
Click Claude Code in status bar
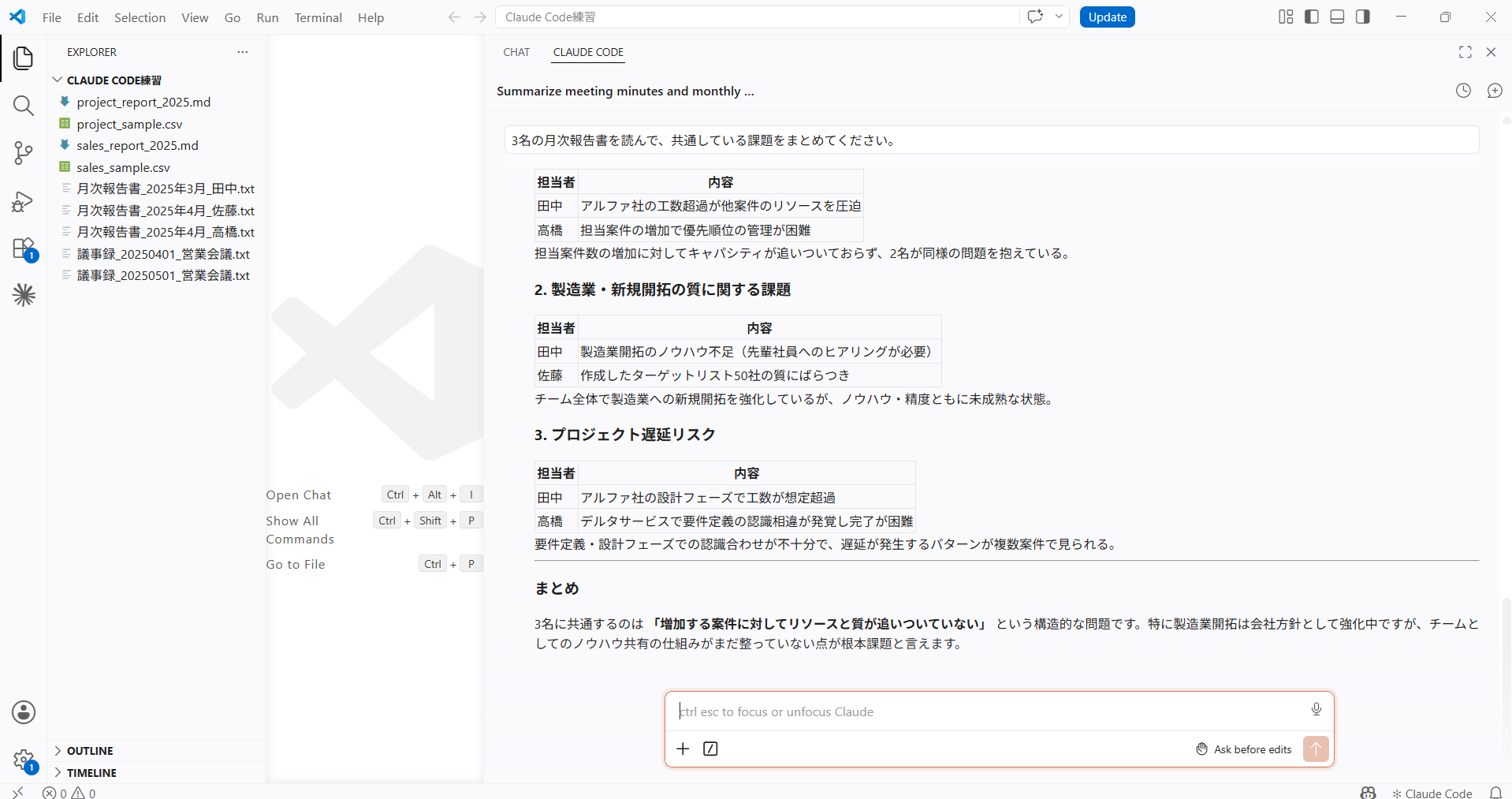coord(1432,793)
